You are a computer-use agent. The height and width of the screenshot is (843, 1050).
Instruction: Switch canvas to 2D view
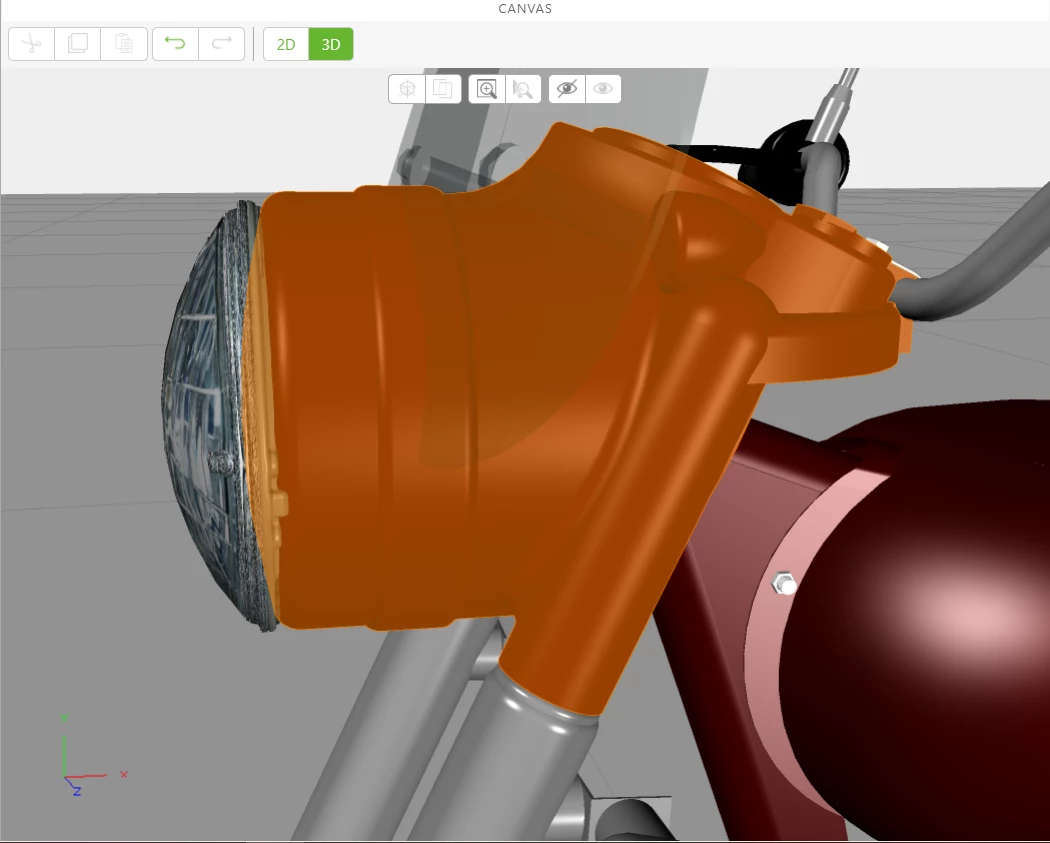coord(286,44)
